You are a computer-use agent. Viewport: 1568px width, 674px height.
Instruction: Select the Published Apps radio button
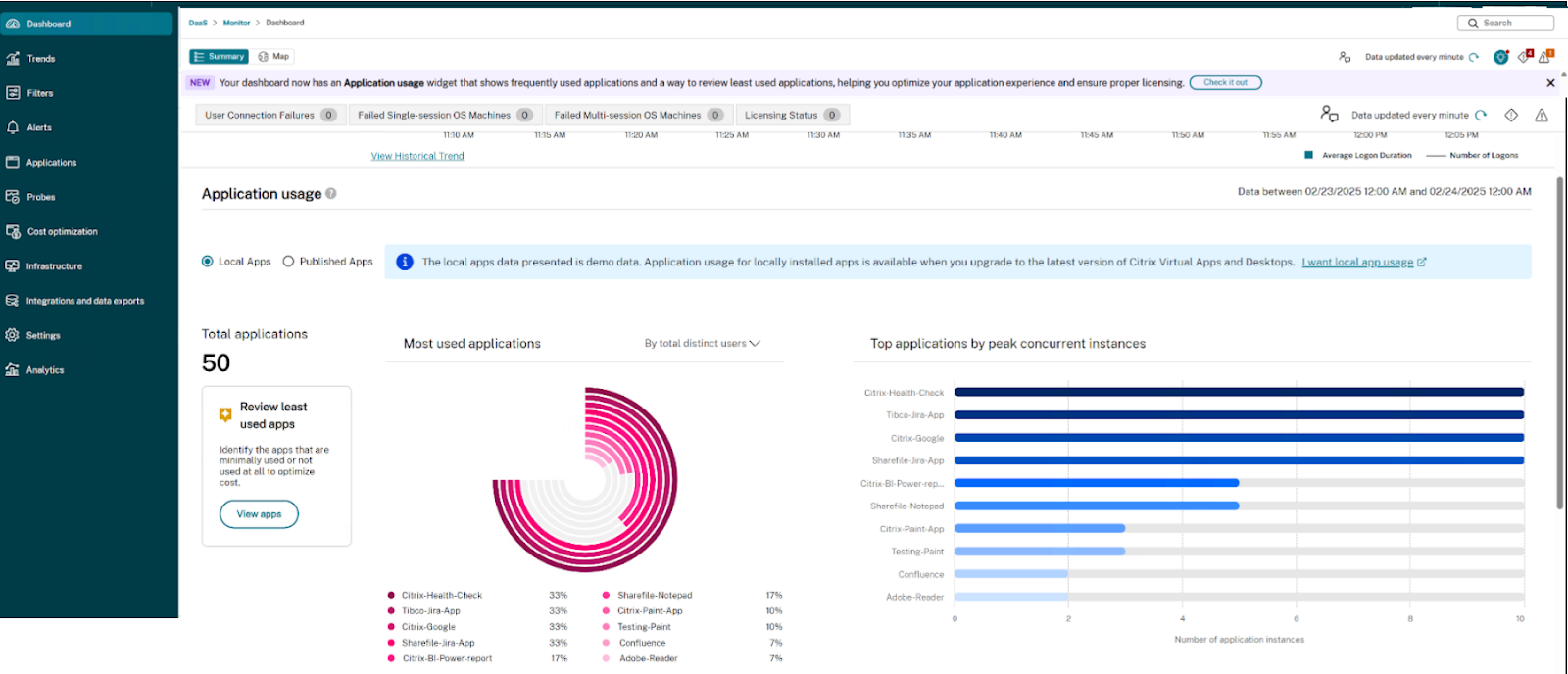coord(288,262)
